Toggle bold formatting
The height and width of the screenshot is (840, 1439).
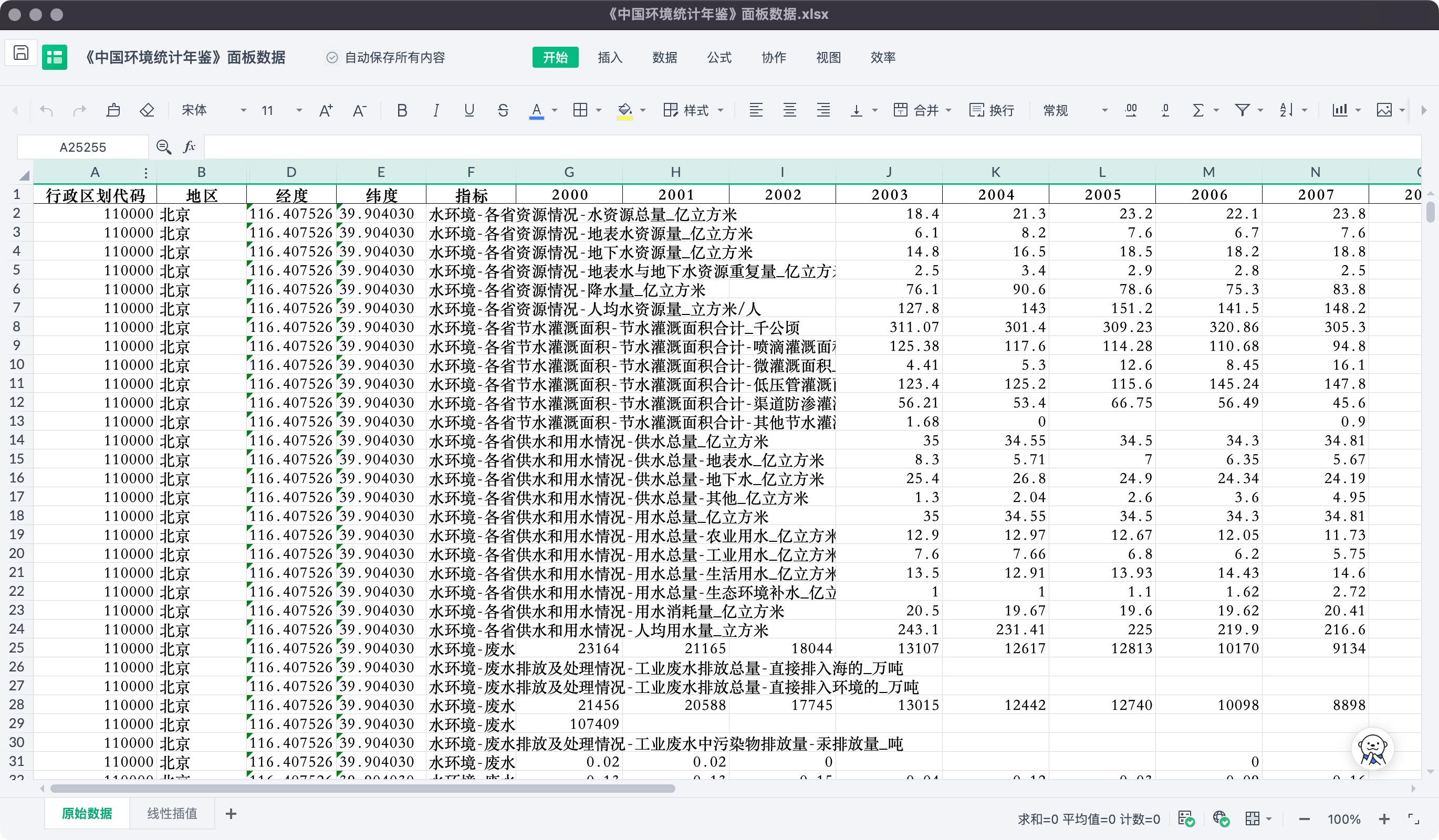tap(402, 110)
